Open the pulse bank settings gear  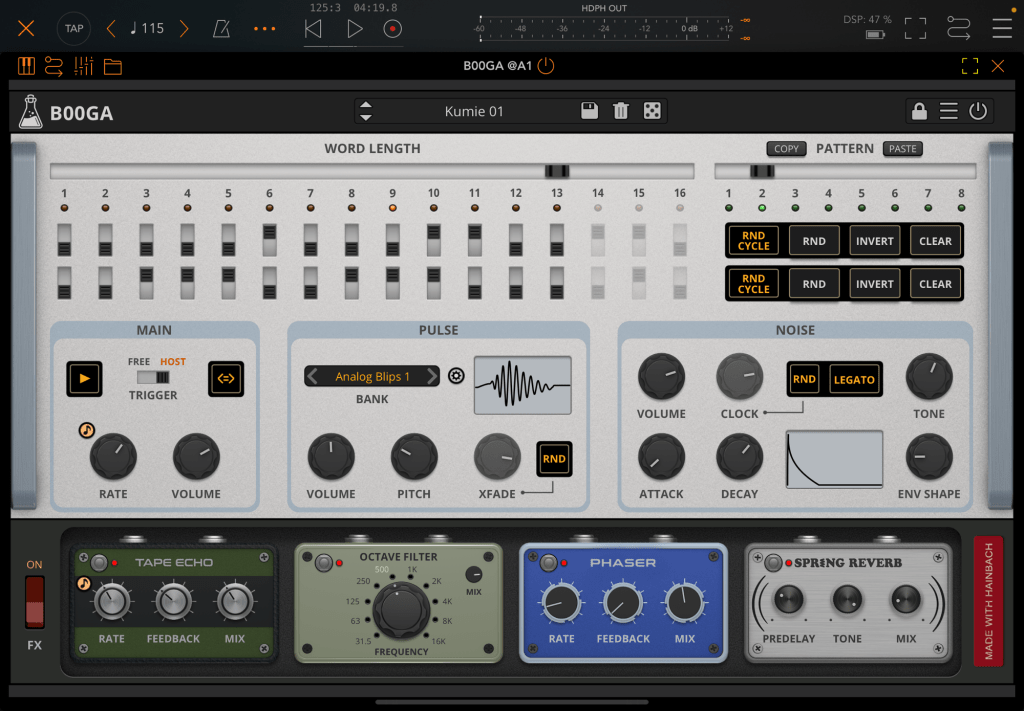pyautogui.click(x=457, y=376)
